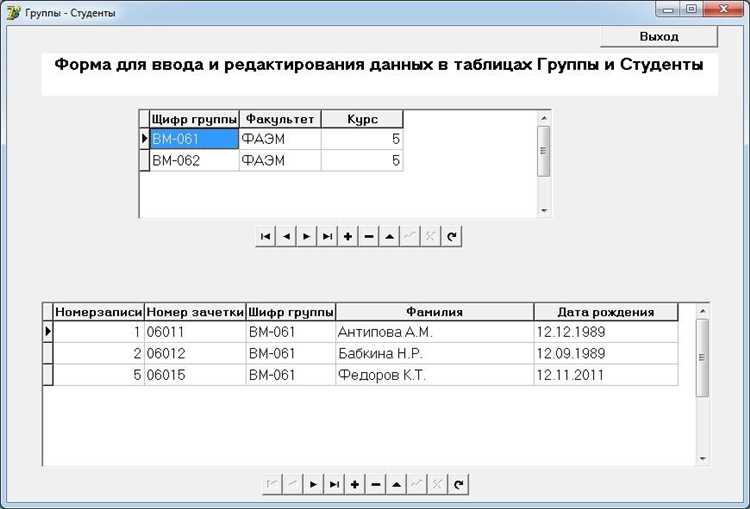Jump to last record in groups navigator

pyautogui.click(x=328, y=236)
